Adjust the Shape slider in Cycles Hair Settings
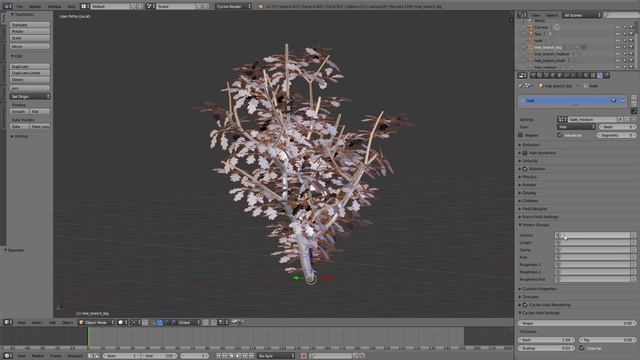The width and height of the screenshot is (640, 360). [577, 323]
